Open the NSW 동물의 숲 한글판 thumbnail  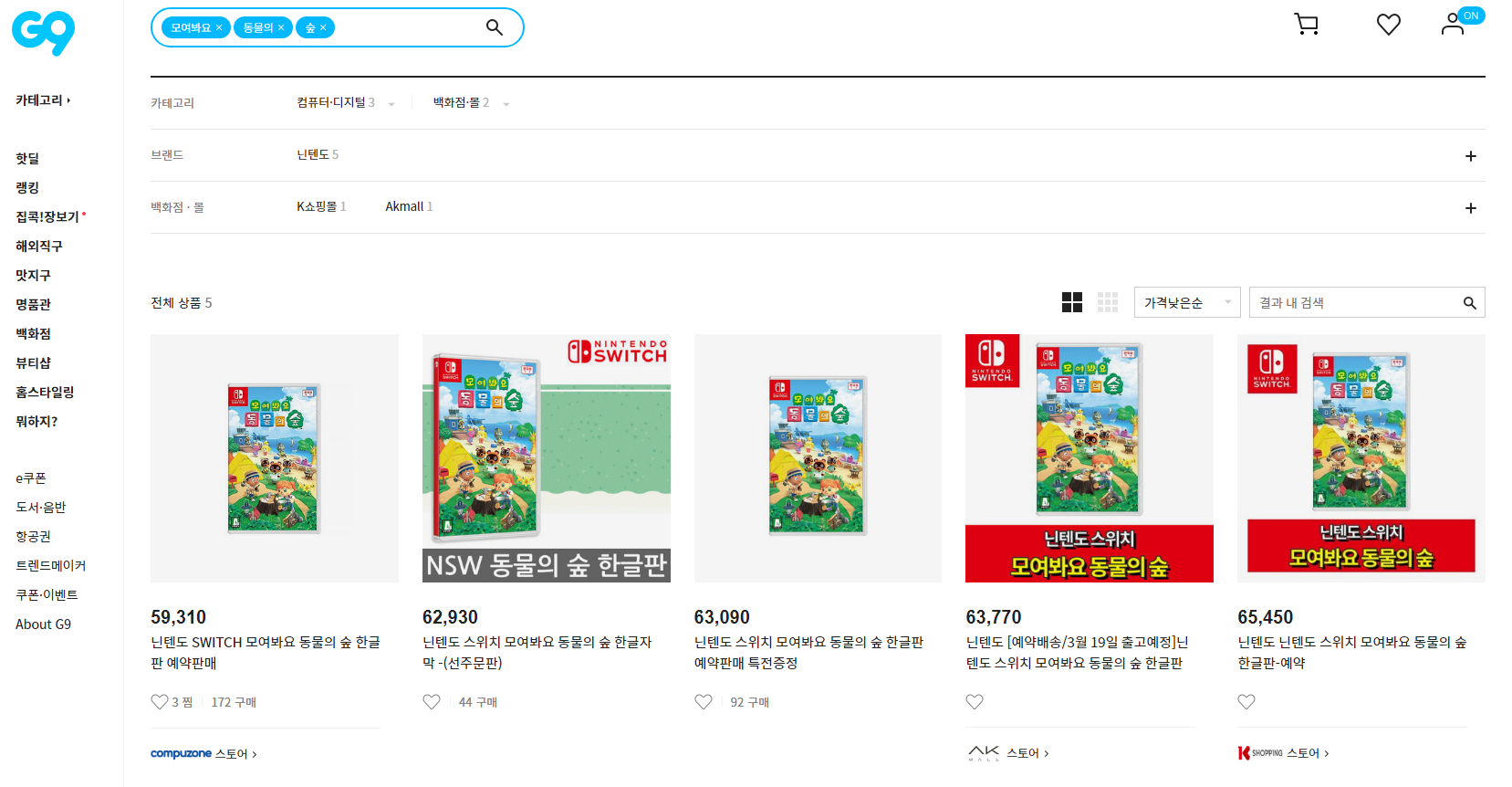coord(547,458)
